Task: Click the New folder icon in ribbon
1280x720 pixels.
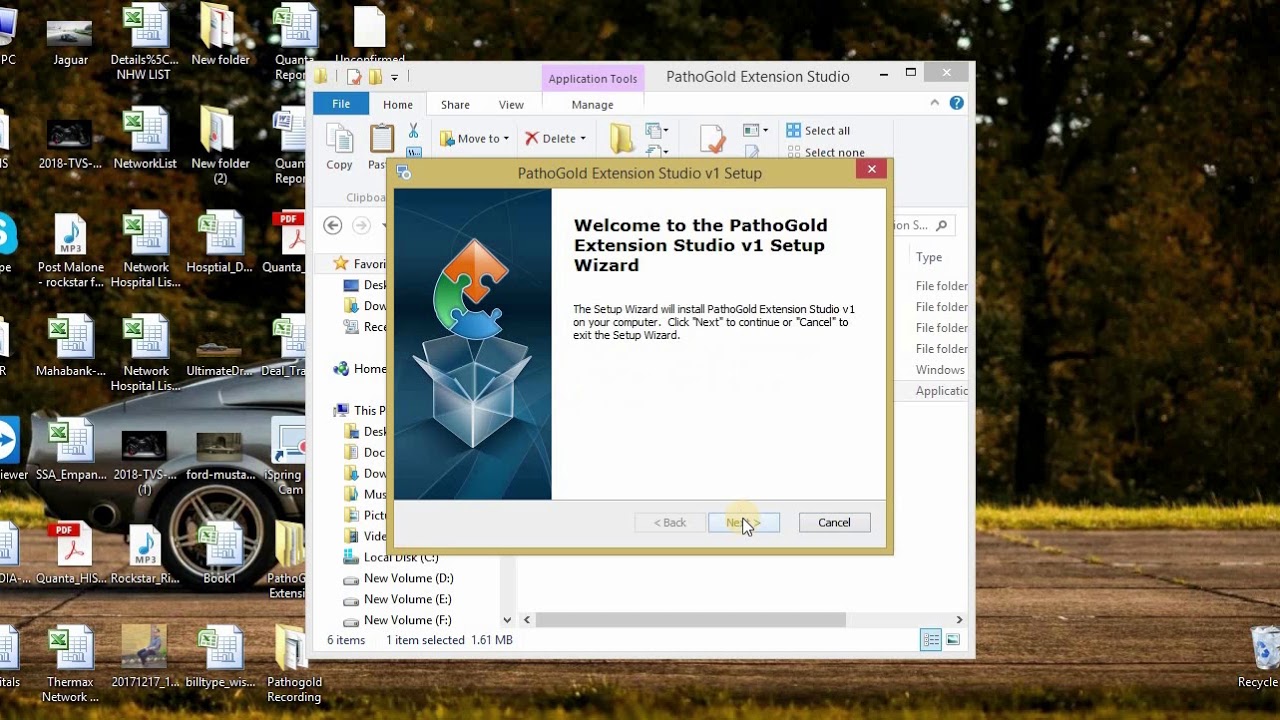Action: (x=622, y=138)
